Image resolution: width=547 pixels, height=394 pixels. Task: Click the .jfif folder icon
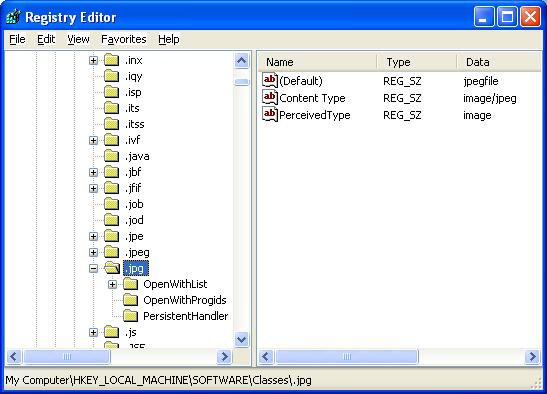pos(111,188)
